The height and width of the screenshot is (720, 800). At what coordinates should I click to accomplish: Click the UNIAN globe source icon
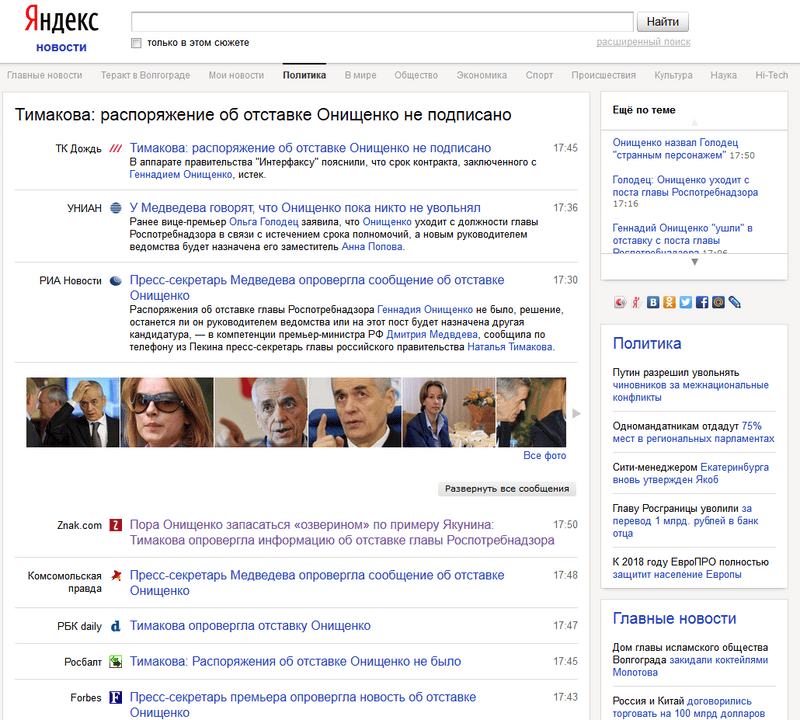coord(116,208)
